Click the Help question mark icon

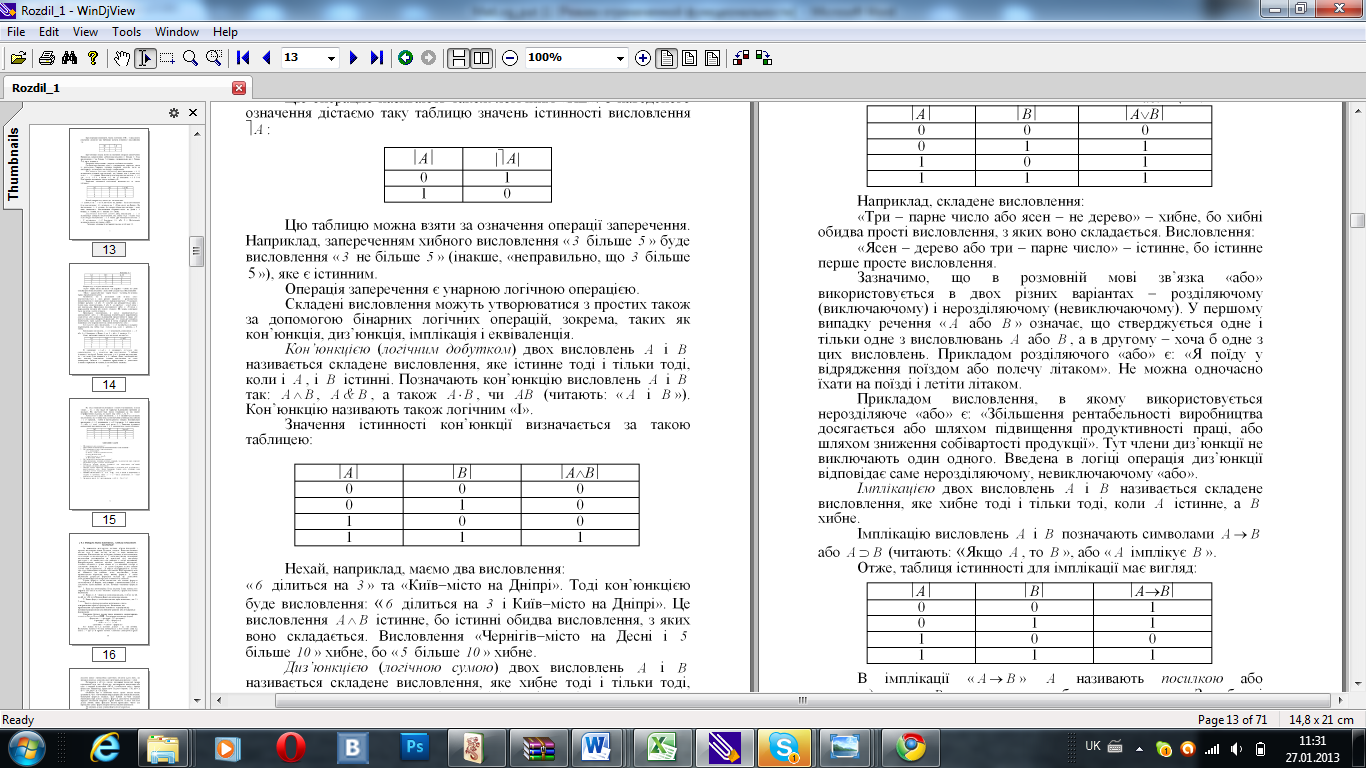pos(92,58)
